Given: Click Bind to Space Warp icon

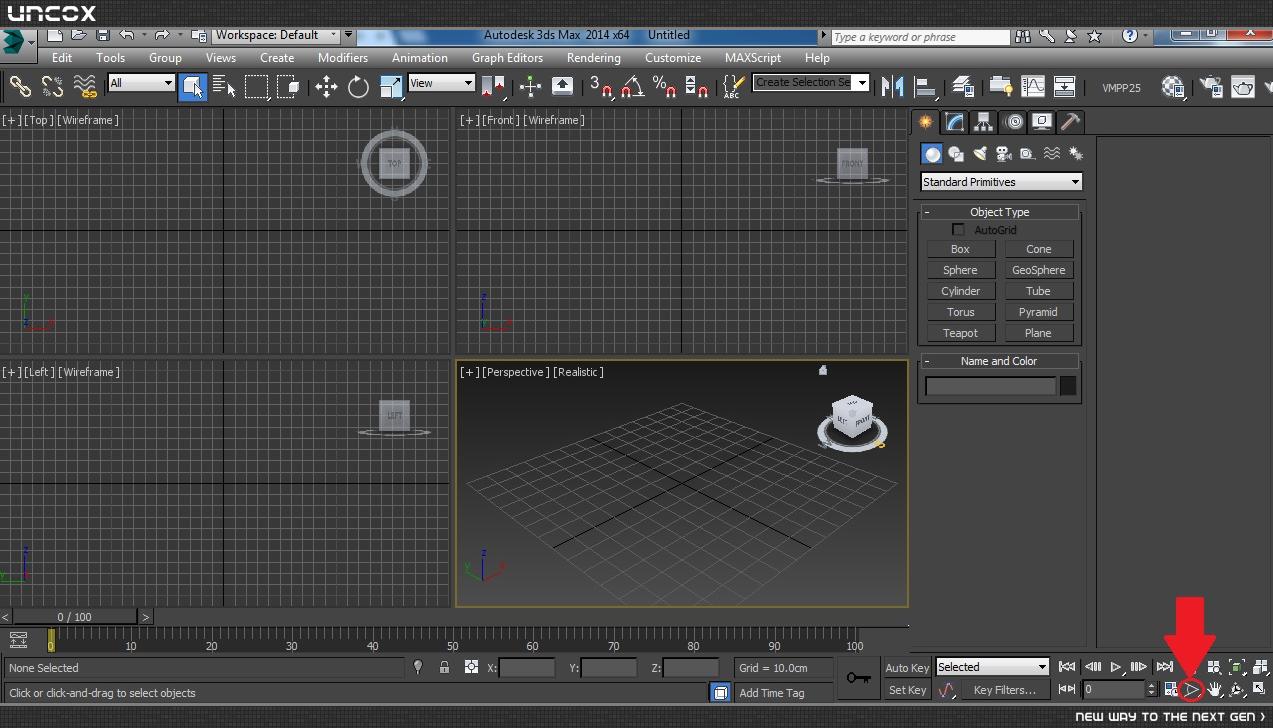Looking at the screenshot, I should coord(85,87).
